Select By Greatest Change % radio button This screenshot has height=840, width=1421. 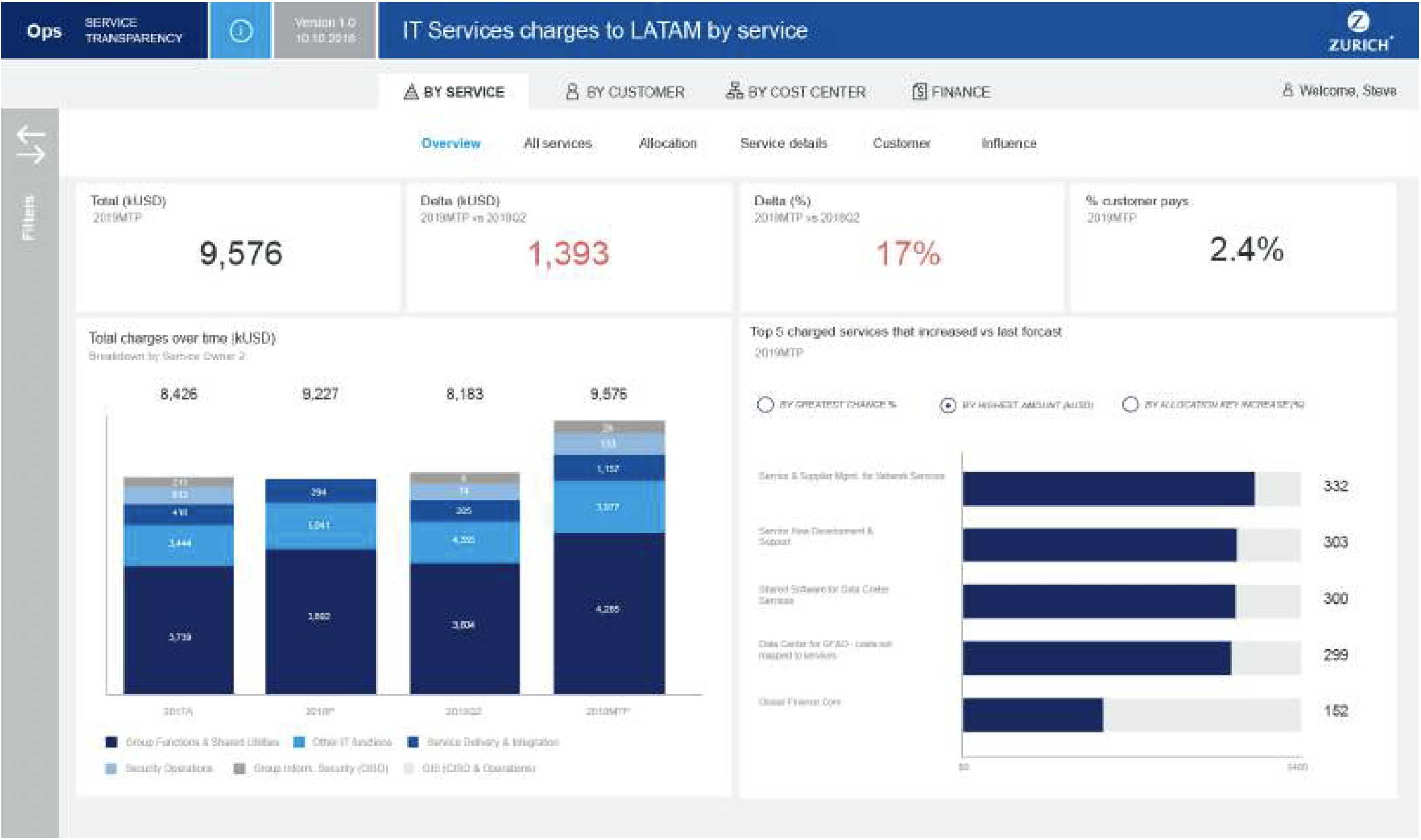pyautogui.click(x=765, y=405)
